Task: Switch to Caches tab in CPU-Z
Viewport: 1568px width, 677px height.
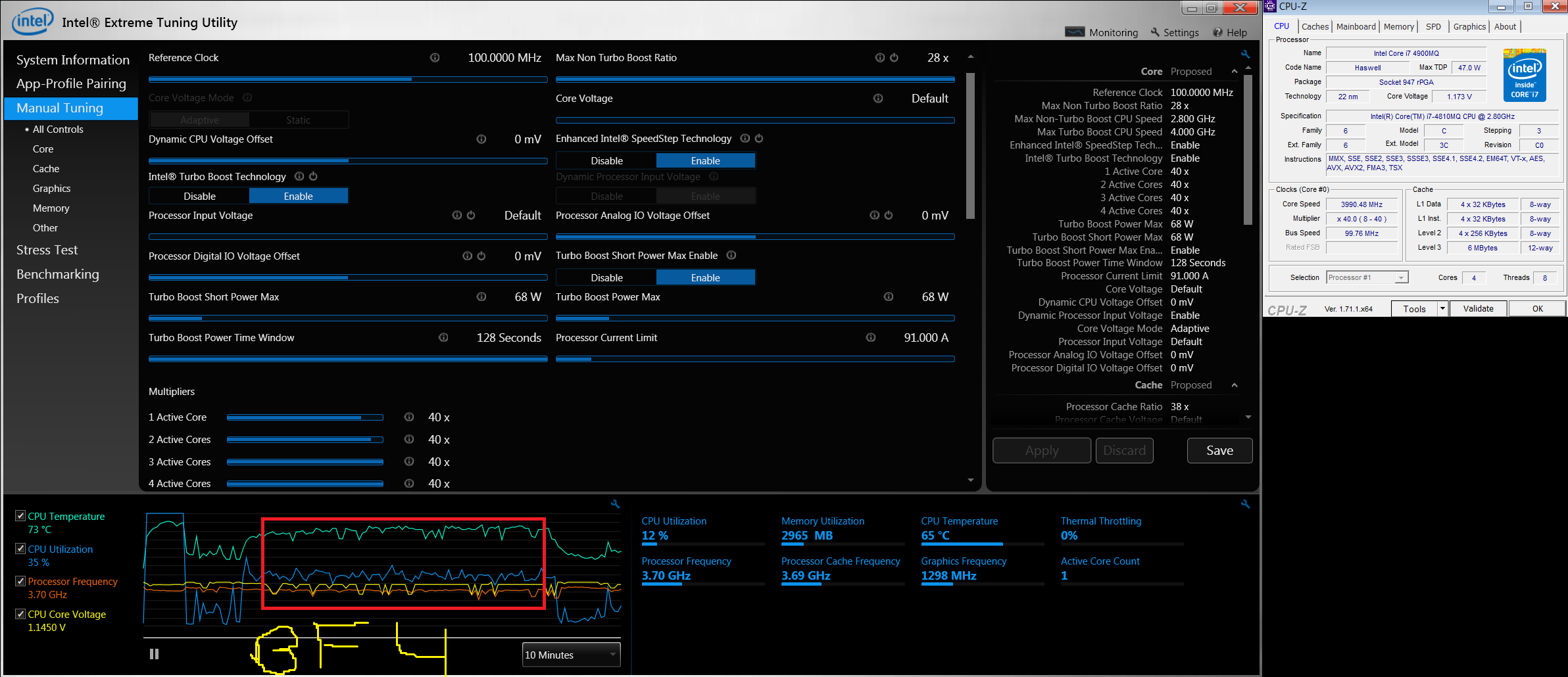Action: (1315, 26)
